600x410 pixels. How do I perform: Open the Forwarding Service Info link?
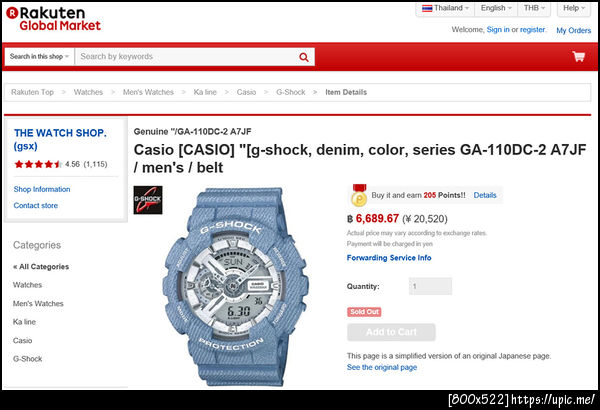point(389,258)
